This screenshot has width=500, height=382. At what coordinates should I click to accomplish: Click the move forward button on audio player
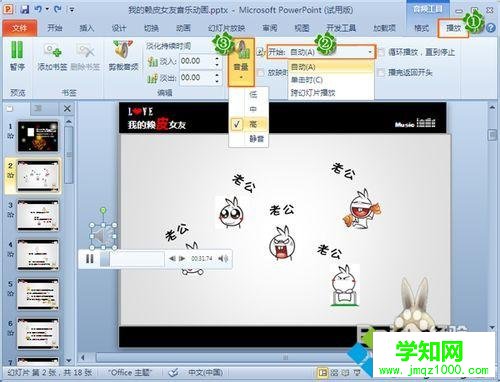click(182, 259)
